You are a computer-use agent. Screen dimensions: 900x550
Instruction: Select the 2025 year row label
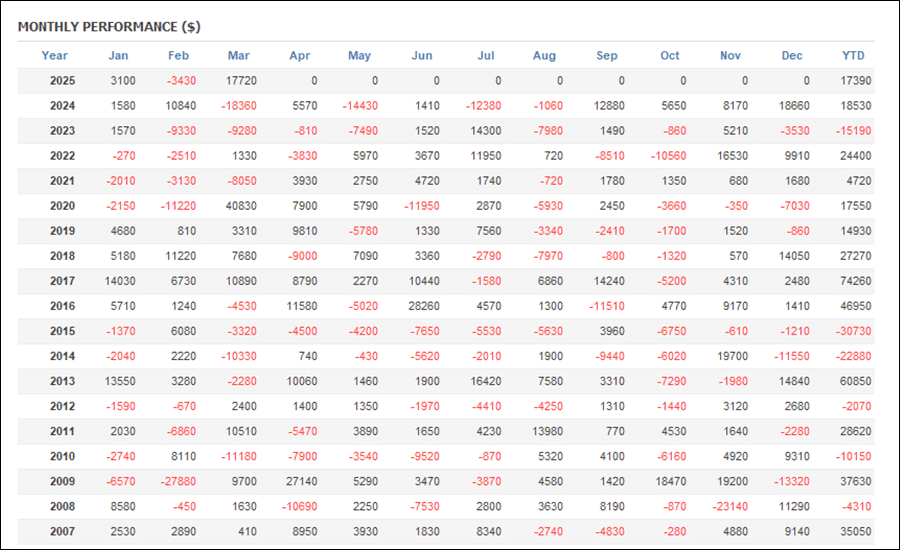click(63, 81)
